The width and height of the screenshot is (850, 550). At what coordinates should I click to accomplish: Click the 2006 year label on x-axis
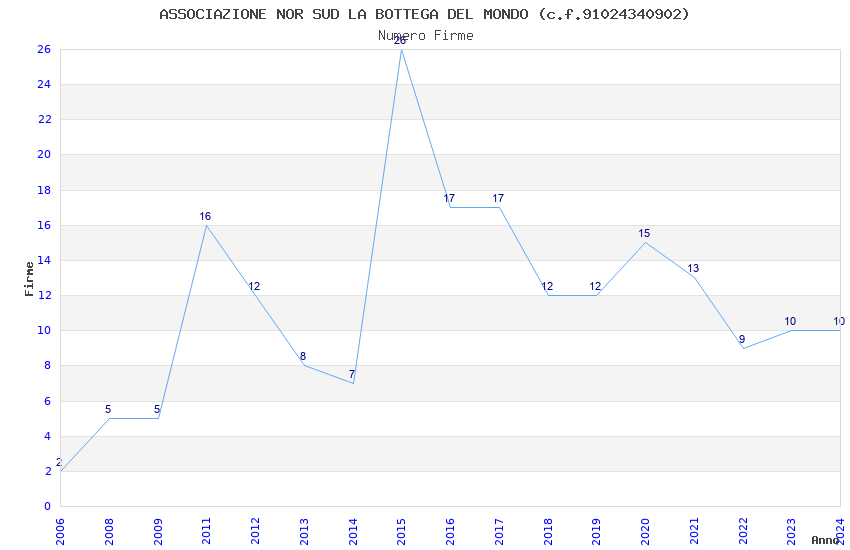pos(60,531)
